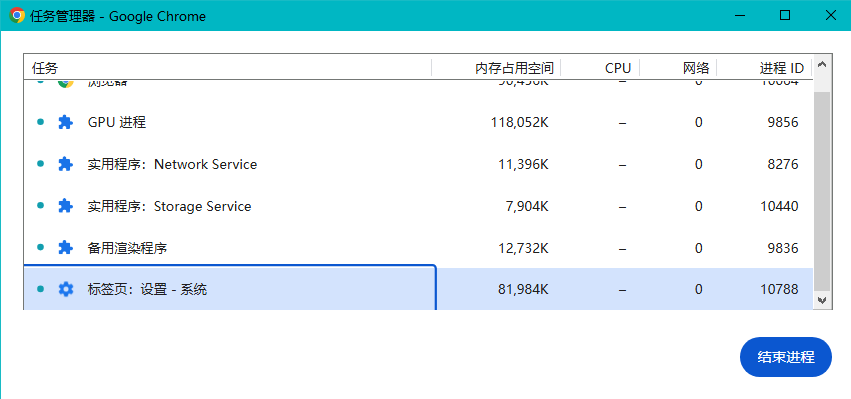Viewport: 851px width, 399px height.
Task: Click the Network Service puzzle icon
Action: 65,164
